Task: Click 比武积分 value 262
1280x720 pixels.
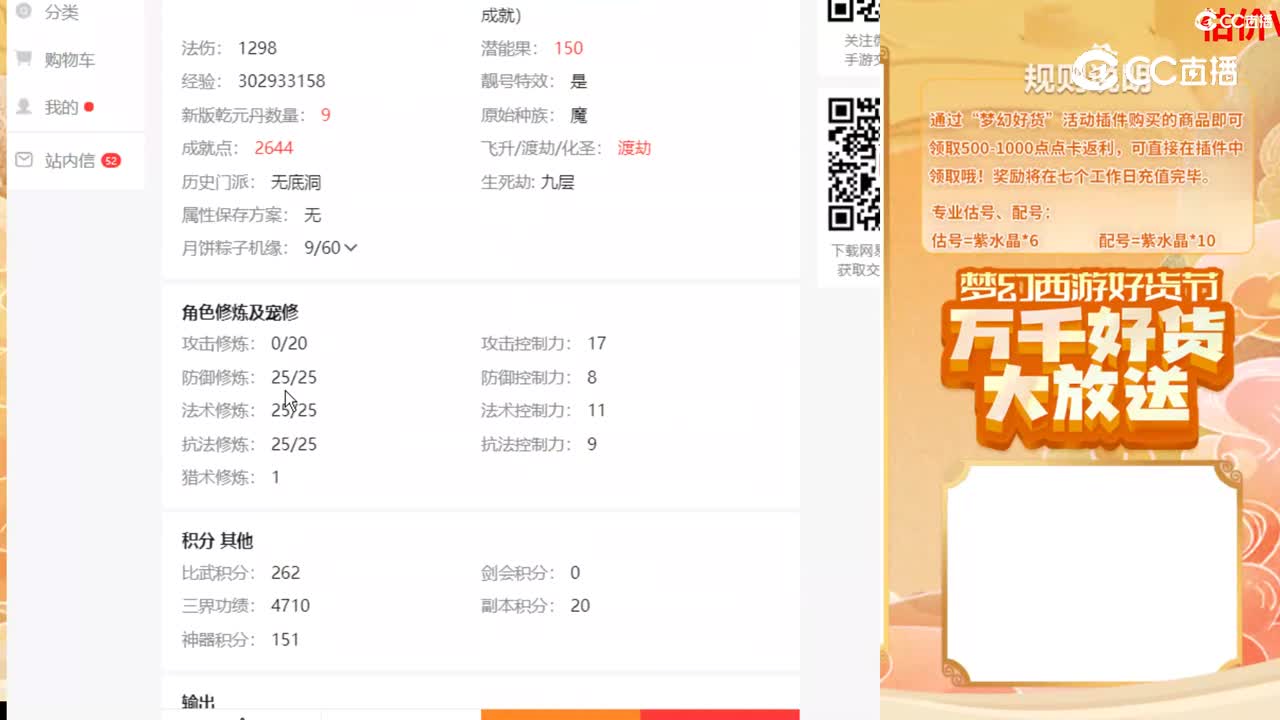Action: tap(285, 572)
